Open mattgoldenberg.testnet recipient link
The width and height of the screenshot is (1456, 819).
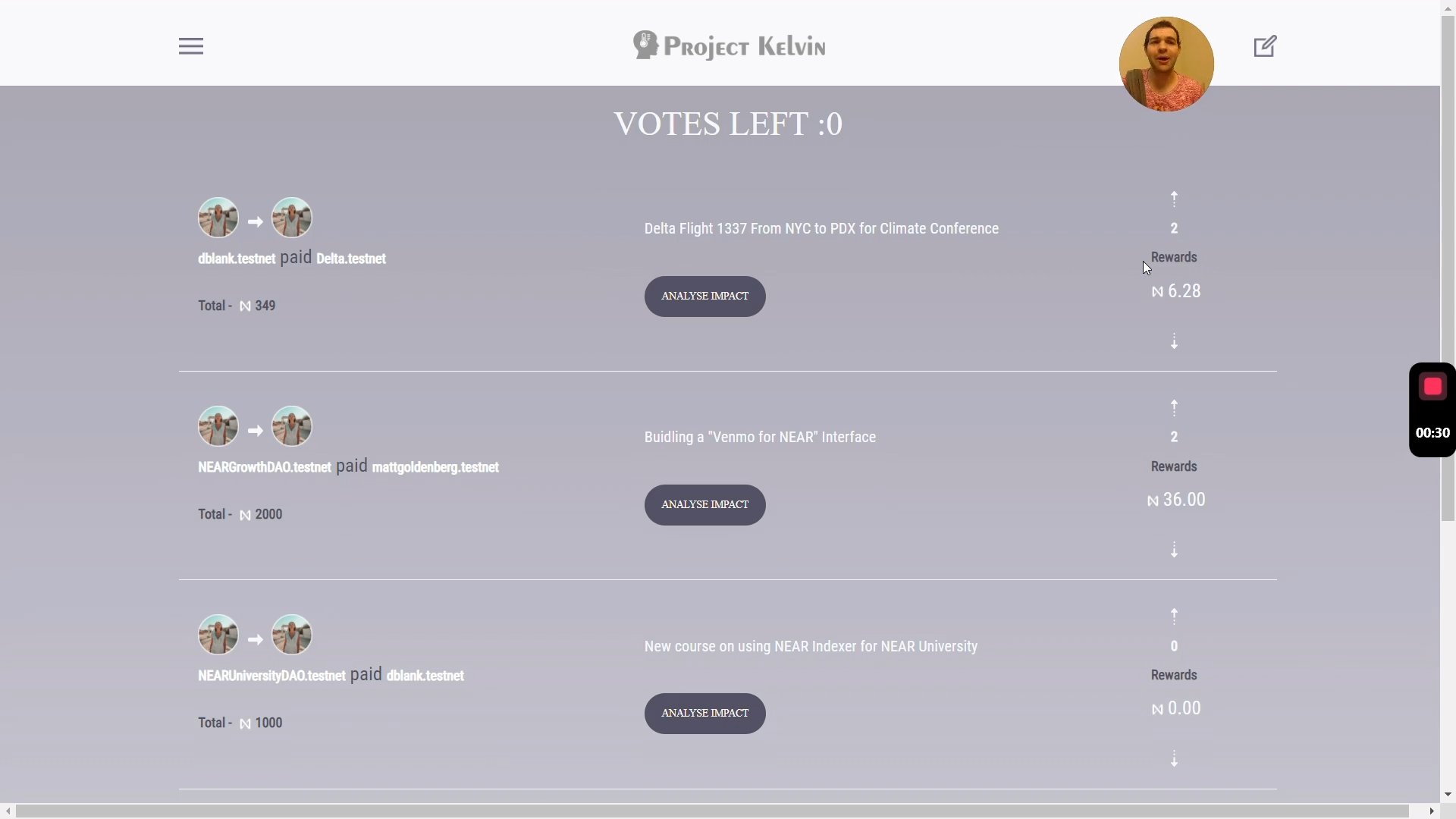[435, 468]
